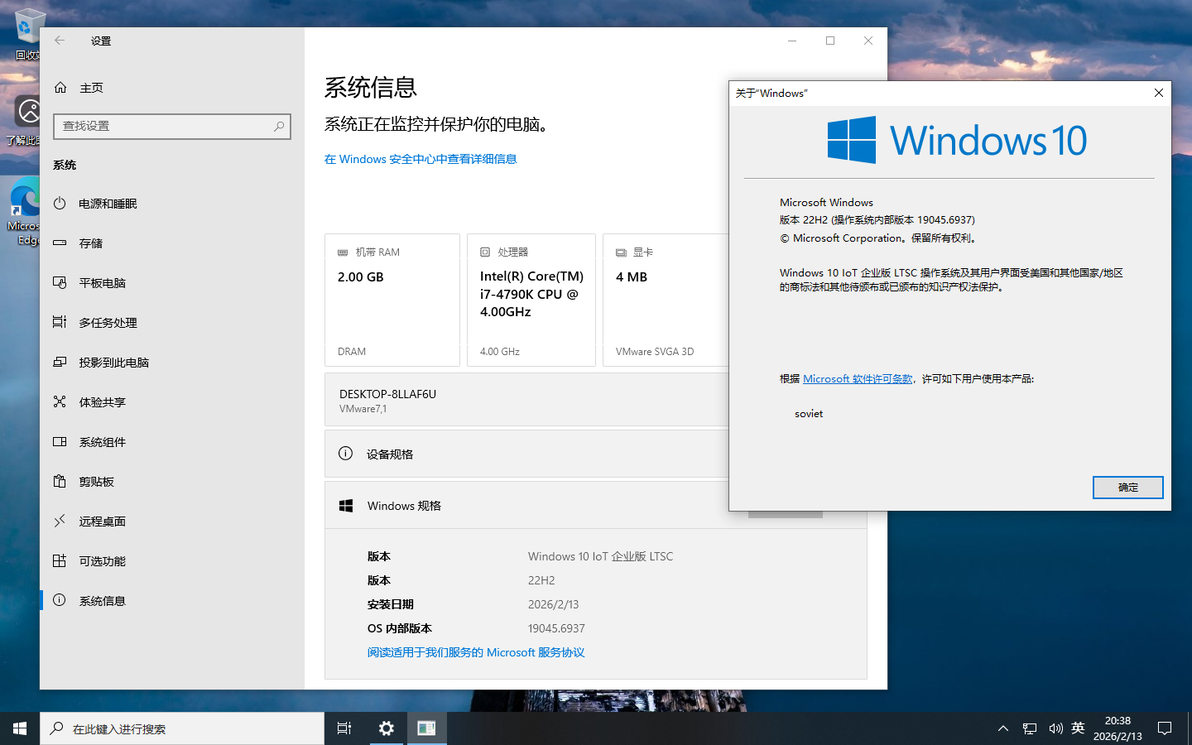Click the licensed user name soviet

pyautogui.click(x=809, y=414)
